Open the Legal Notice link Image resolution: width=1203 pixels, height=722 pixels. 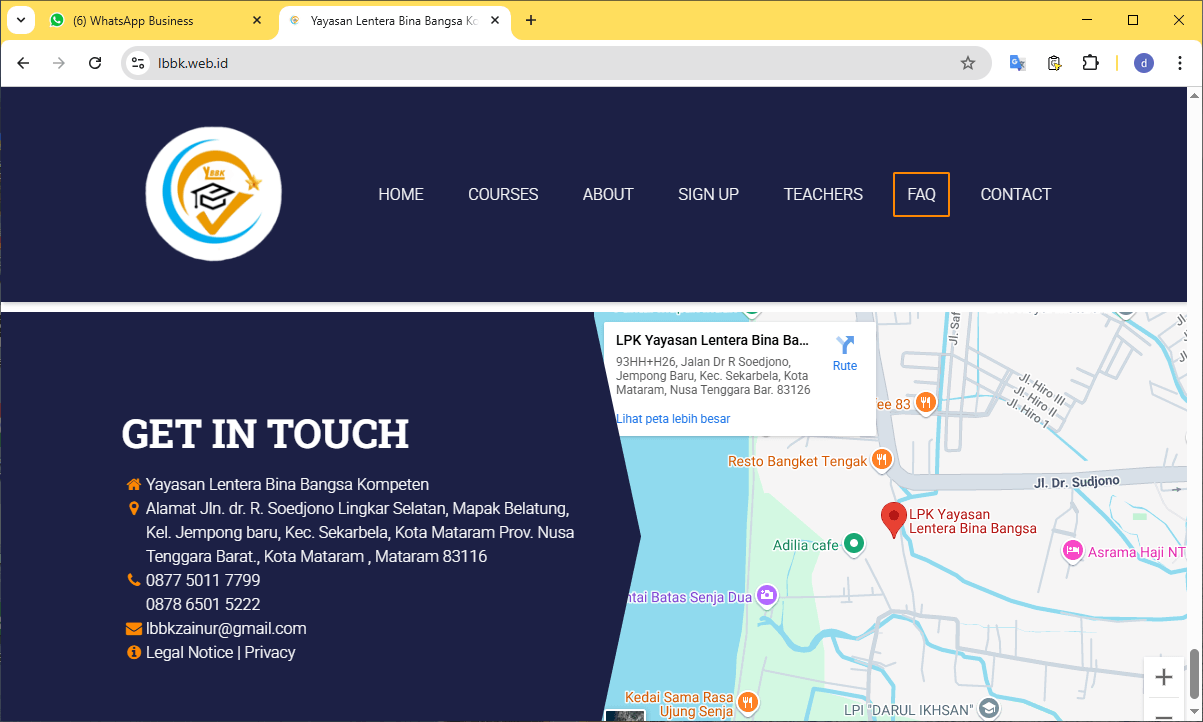[189, 652]
